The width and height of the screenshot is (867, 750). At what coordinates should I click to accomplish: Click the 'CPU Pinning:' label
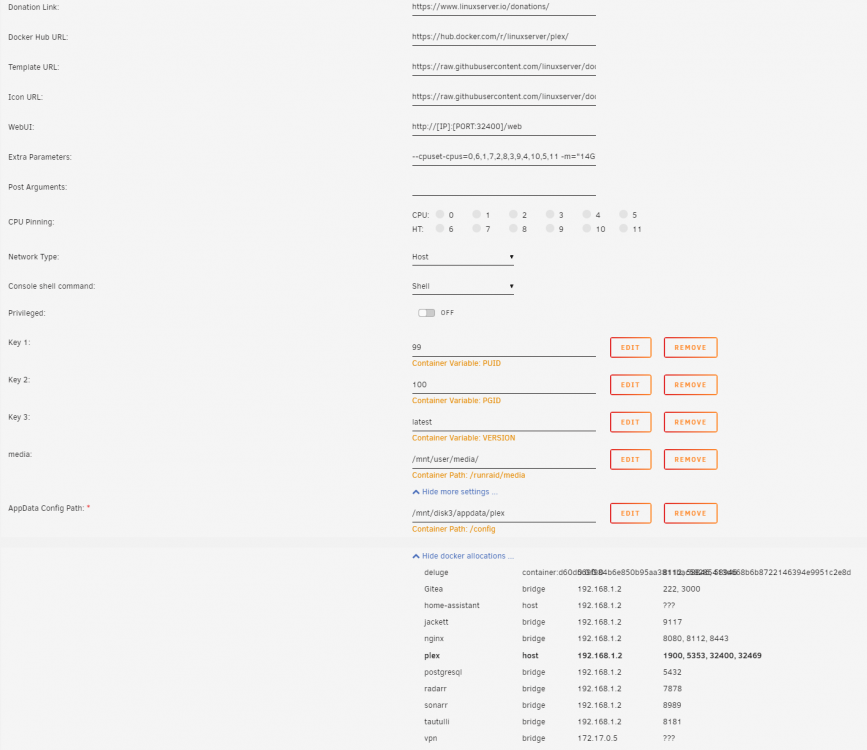[31, 222]
